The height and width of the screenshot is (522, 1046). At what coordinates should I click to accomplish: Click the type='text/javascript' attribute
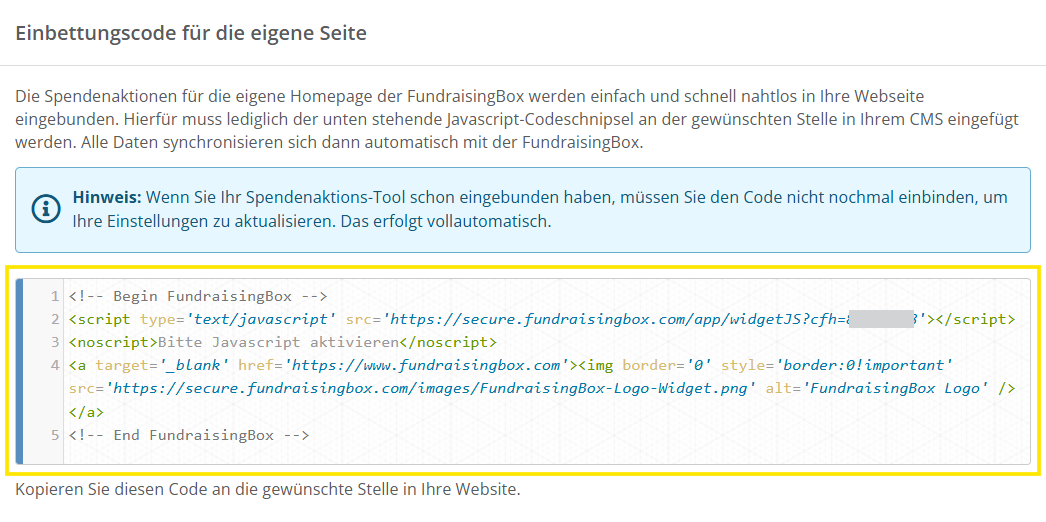238,319
